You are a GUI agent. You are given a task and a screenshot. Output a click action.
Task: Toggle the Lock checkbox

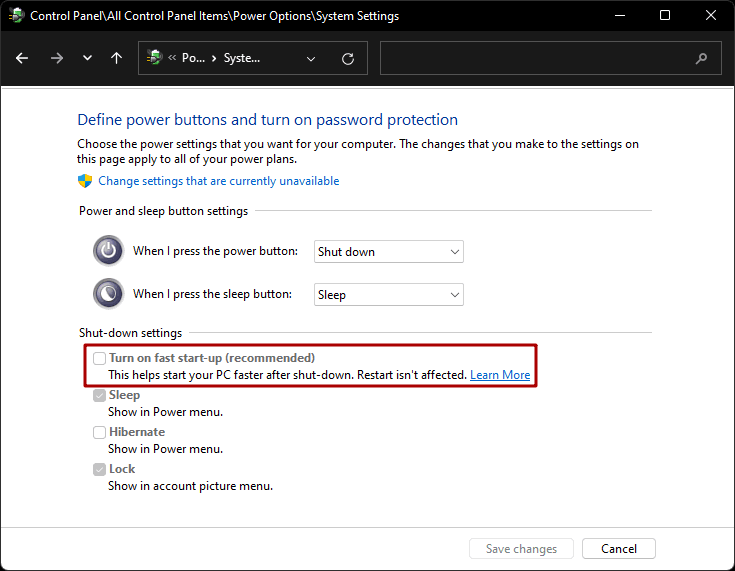[99, 469]
